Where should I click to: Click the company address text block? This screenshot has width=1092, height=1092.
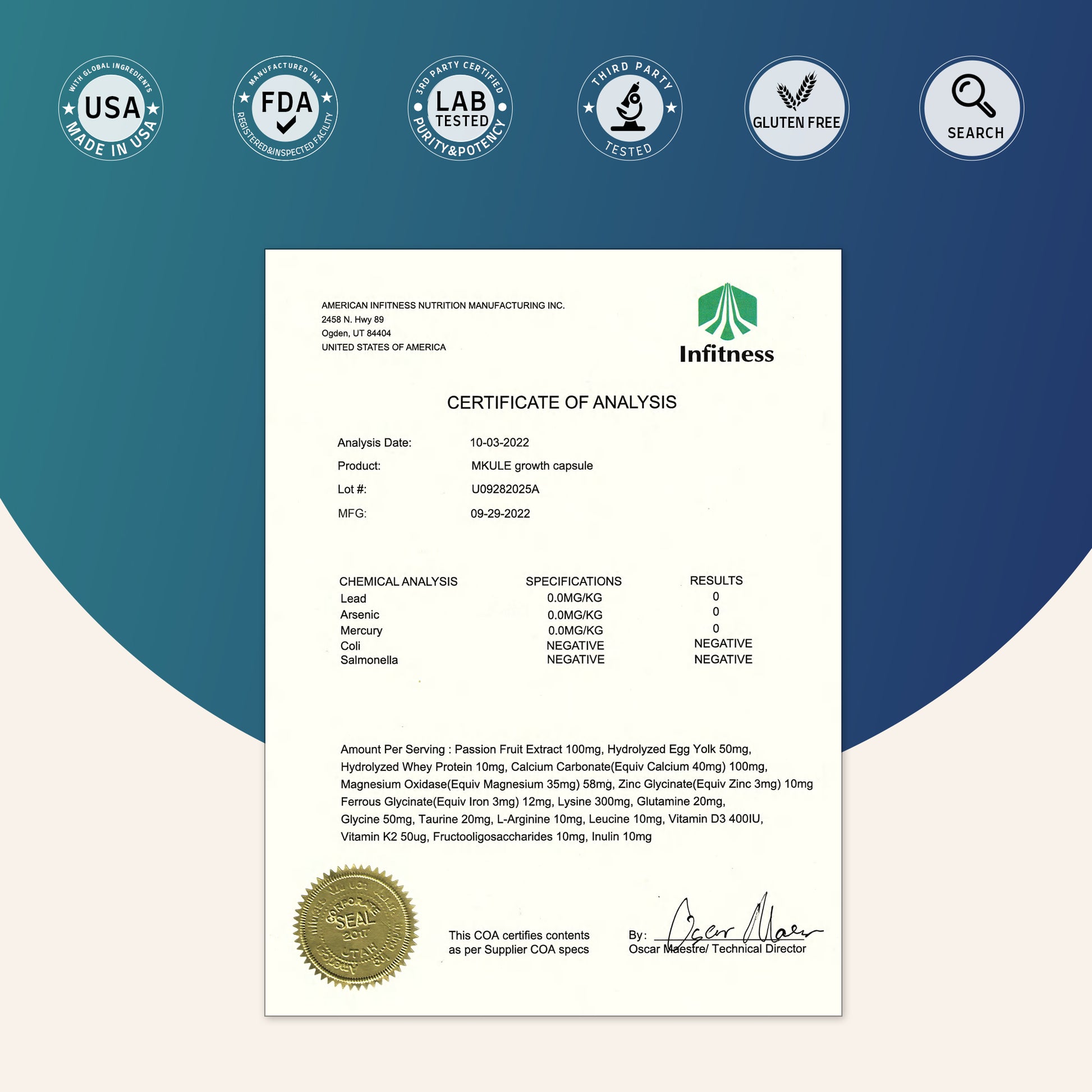point(443,326)
